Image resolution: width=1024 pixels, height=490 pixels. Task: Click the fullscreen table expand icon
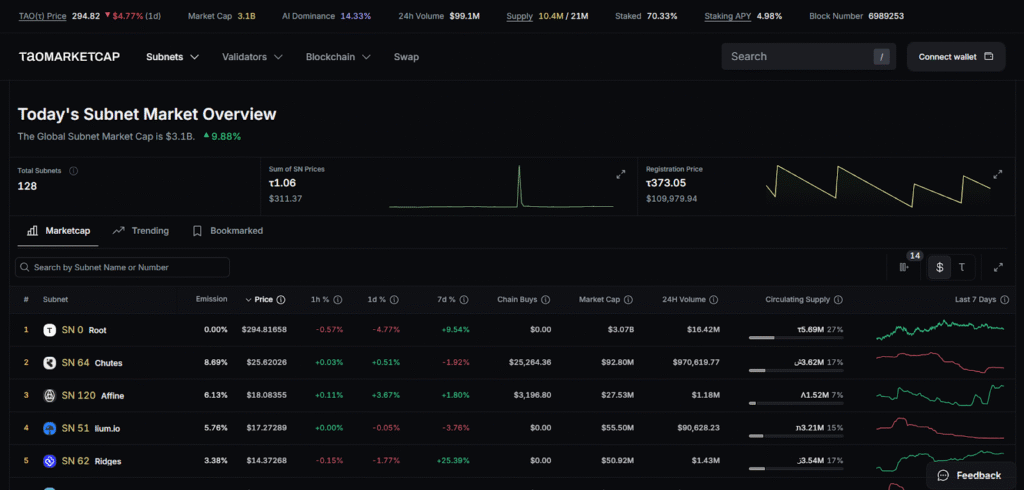(x=998, y=267)
